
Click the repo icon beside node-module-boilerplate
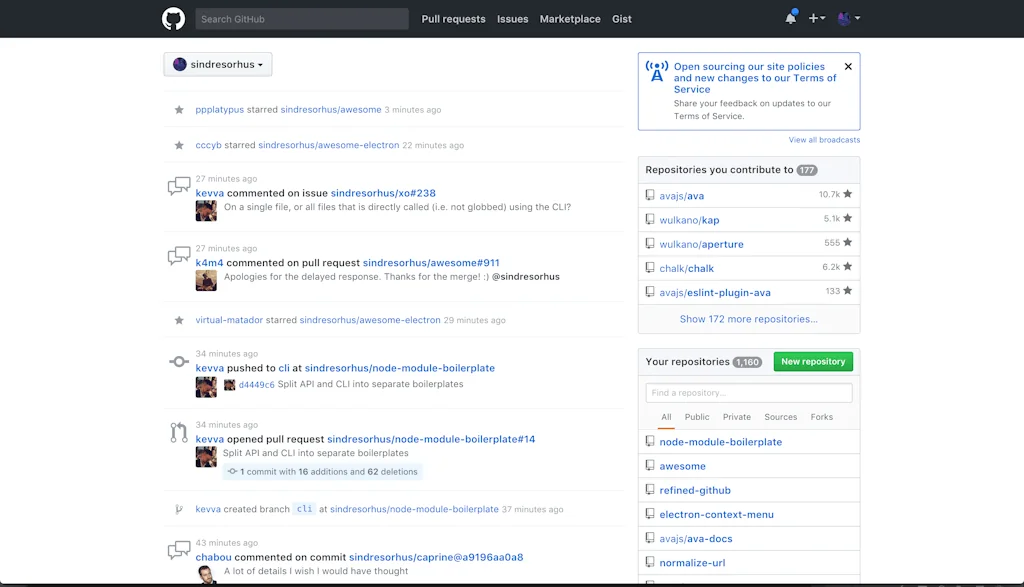click(x=650, y=441)
